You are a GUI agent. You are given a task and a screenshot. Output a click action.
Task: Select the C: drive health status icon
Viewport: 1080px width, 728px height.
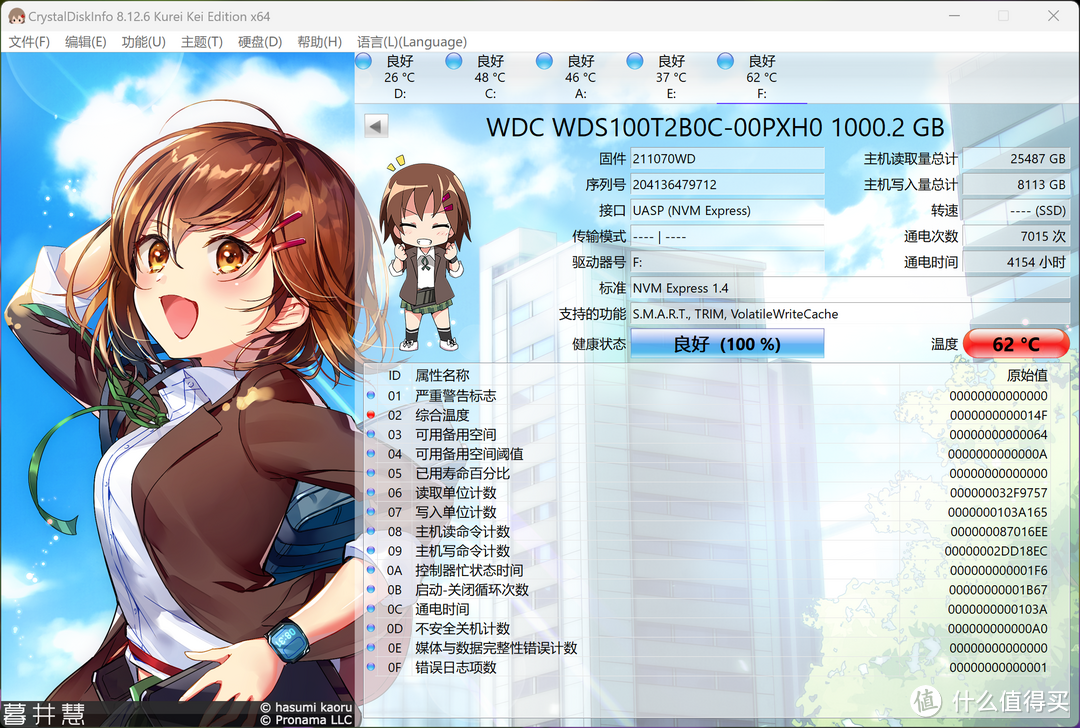[453, 61]
